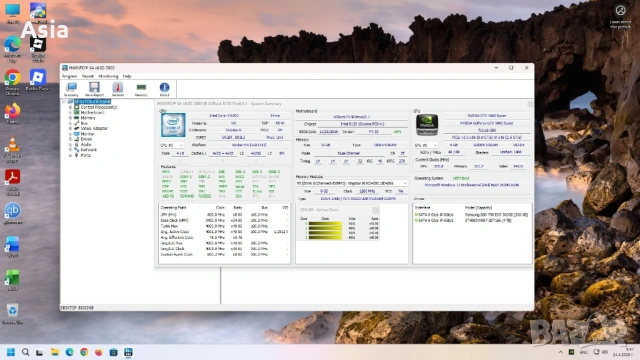
Task: Open the Memory Modules dropdown
Action: 352,183
